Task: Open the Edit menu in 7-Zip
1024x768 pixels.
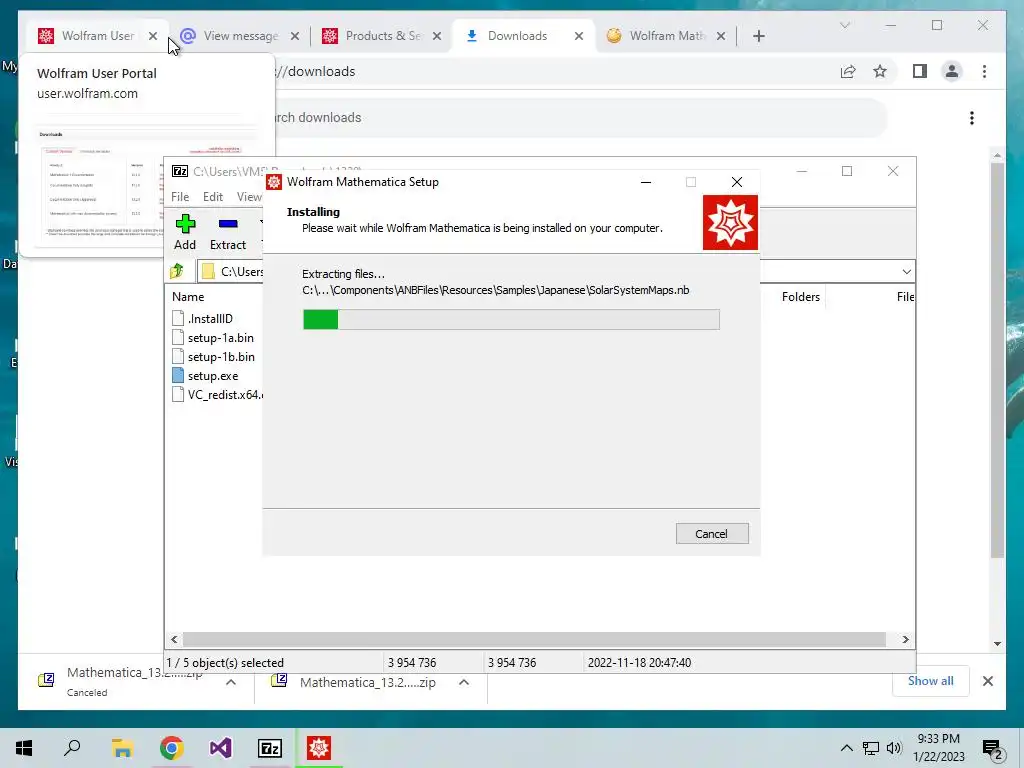Action: 213,197
